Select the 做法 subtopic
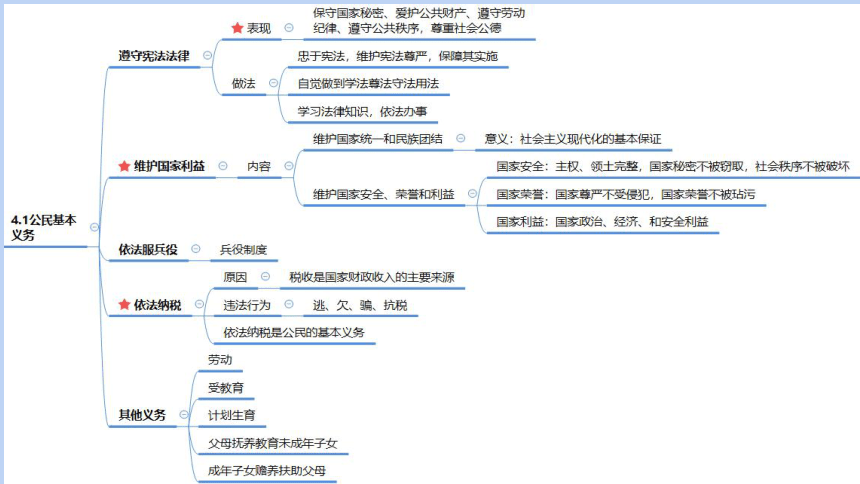Viewport: 860px width, 484px height. point(244,83)
